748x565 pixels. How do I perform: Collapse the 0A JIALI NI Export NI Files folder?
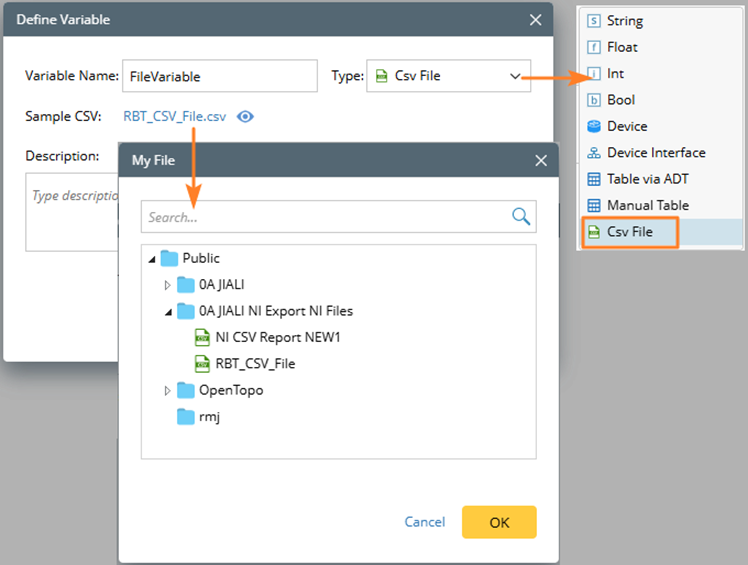[168, 311]
